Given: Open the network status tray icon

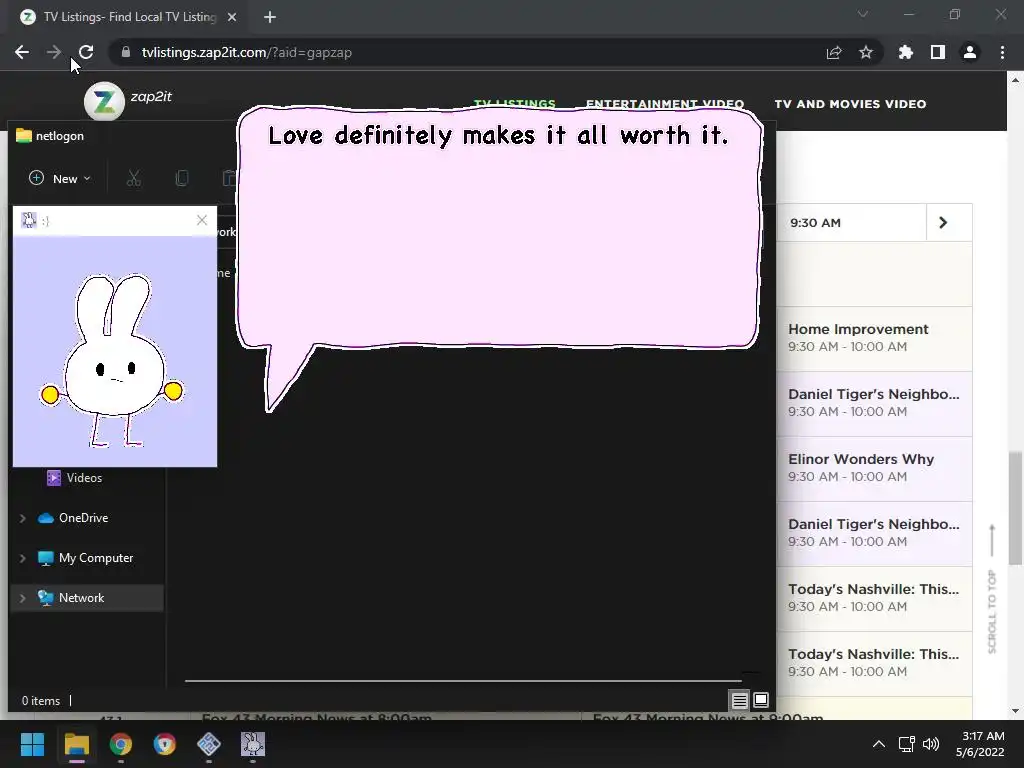Looking at the screenshot, I should coord(906,744).
